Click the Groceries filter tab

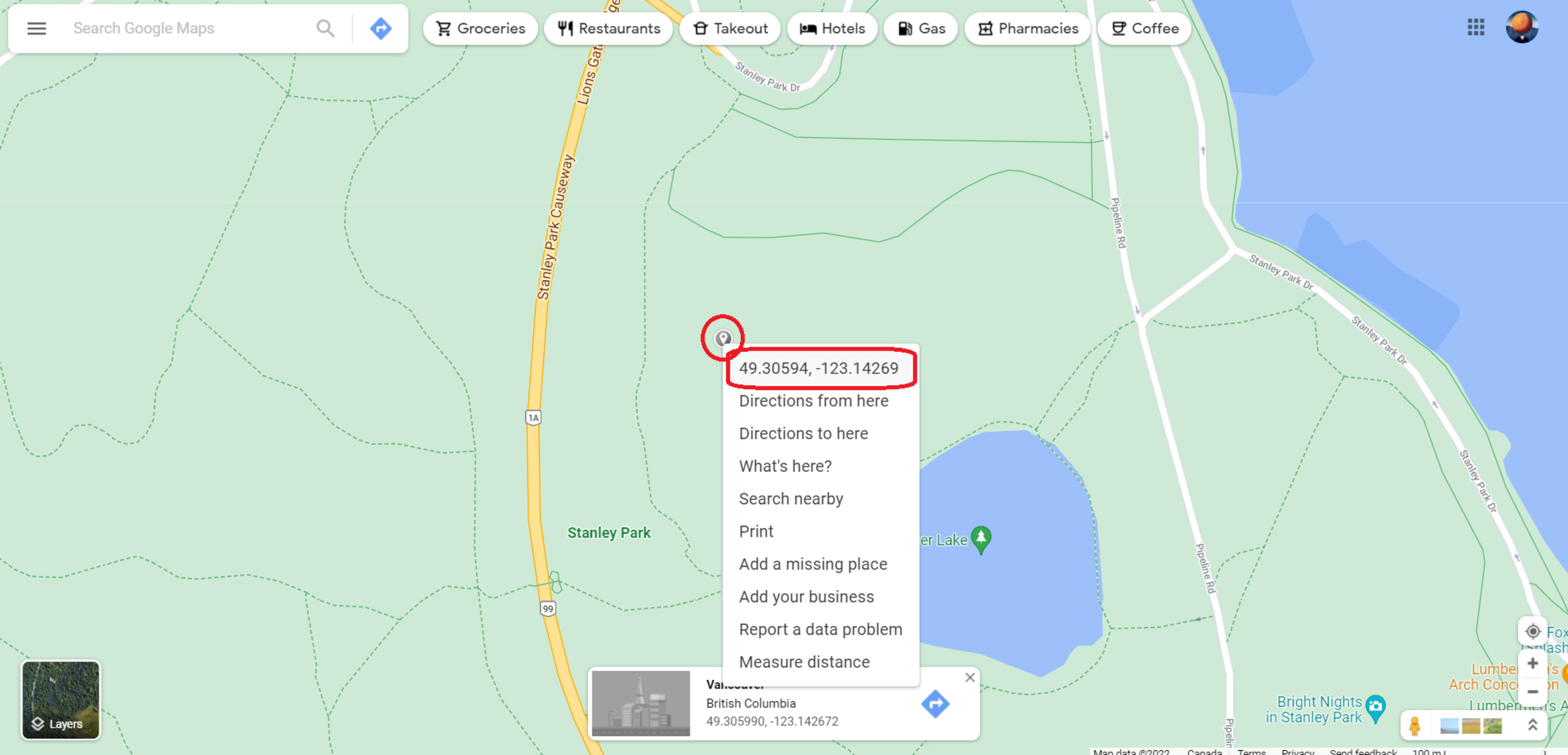point(481,28)
